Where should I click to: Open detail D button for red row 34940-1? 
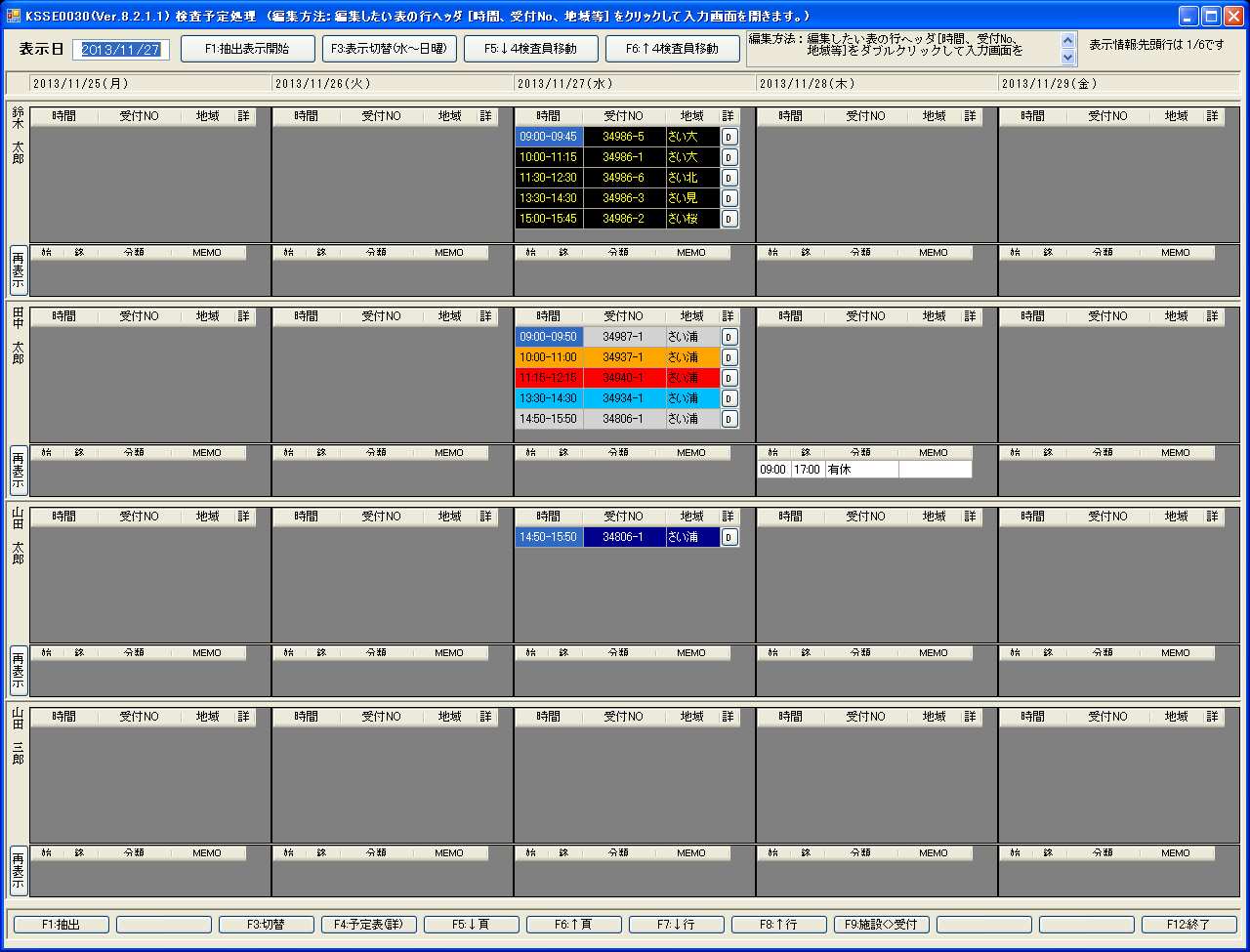tap(729, 378)
